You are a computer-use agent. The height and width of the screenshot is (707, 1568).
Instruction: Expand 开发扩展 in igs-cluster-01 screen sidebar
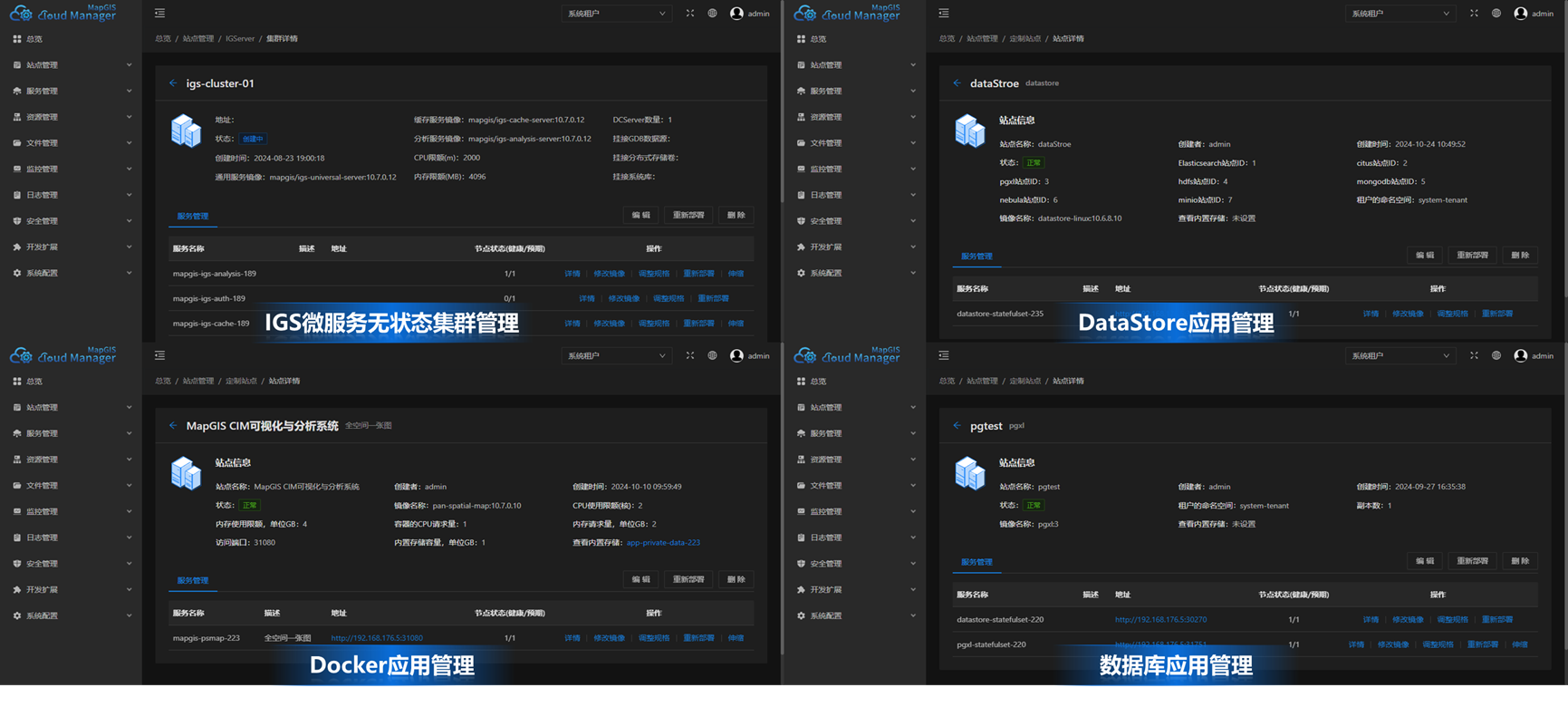click(x=71, y=247)
